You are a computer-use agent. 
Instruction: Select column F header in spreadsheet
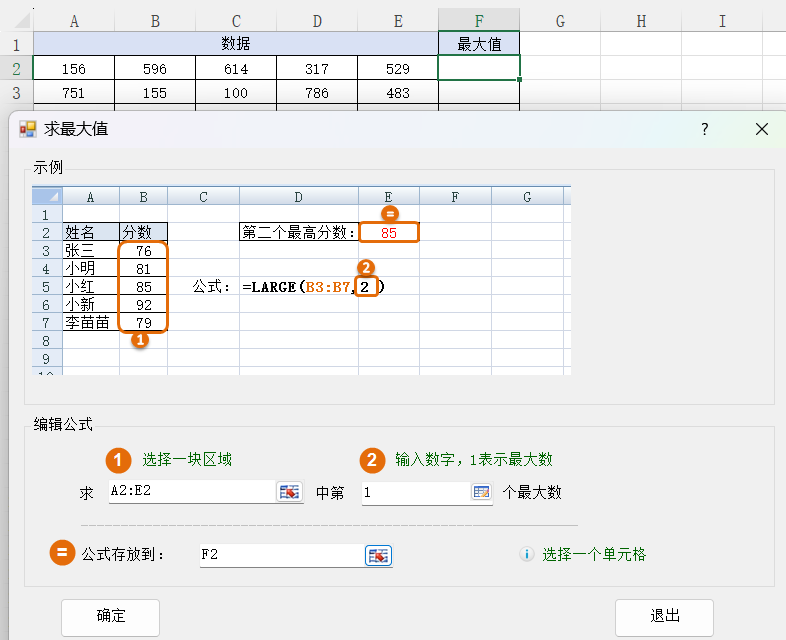pos(479,20)
